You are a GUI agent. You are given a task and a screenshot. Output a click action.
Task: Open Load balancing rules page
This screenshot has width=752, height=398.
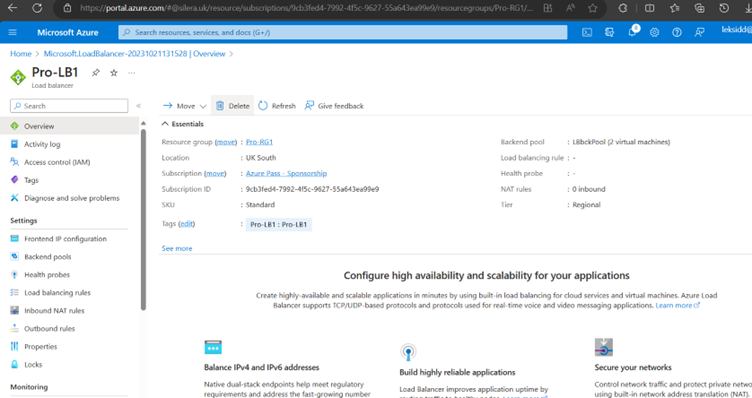[x=57, y=293]
